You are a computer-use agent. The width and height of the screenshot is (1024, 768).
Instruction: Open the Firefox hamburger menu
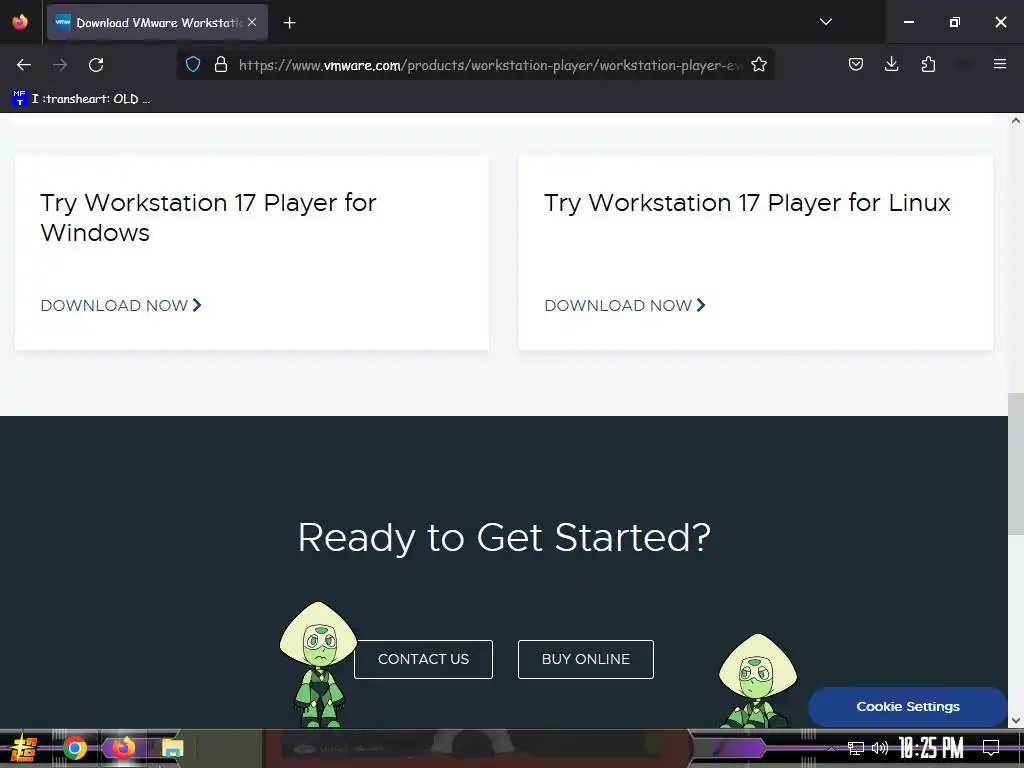(x=999, y=64)
